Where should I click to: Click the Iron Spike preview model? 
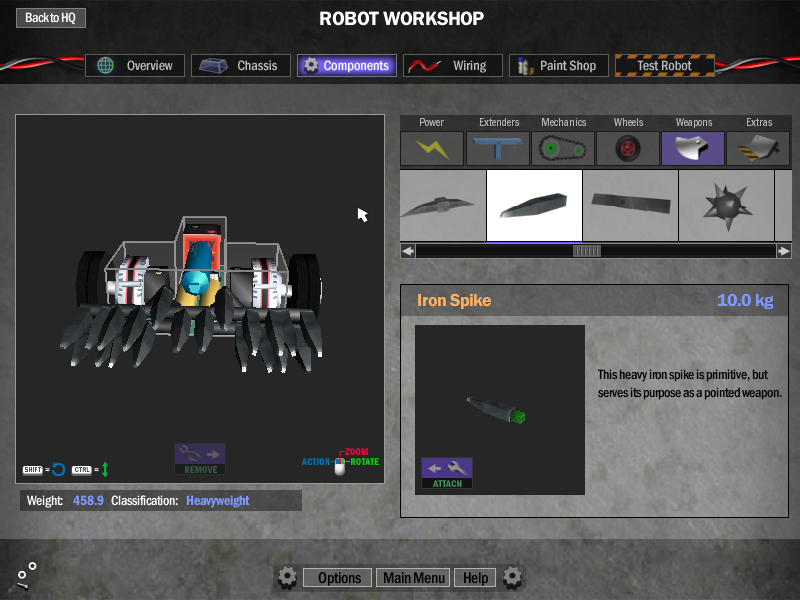(496, 410)
